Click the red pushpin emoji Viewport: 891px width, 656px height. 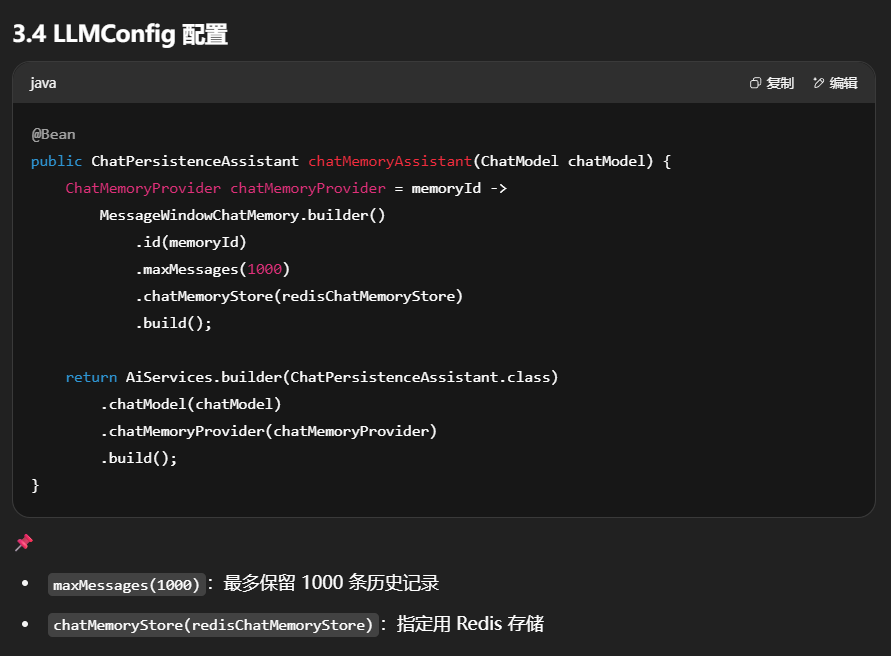click(x=24, y=542)
